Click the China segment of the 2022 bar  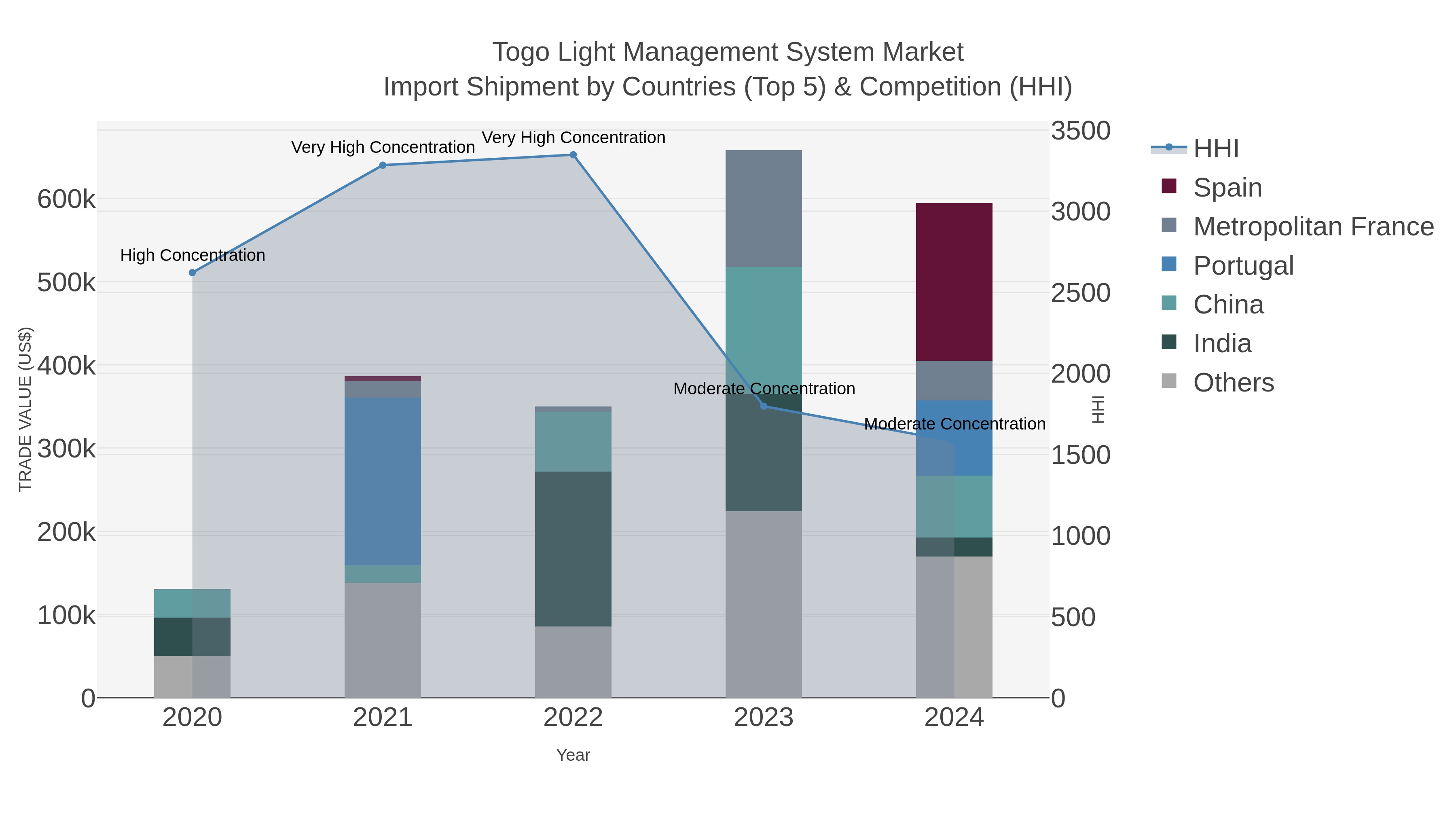click(x=573, y=441)
